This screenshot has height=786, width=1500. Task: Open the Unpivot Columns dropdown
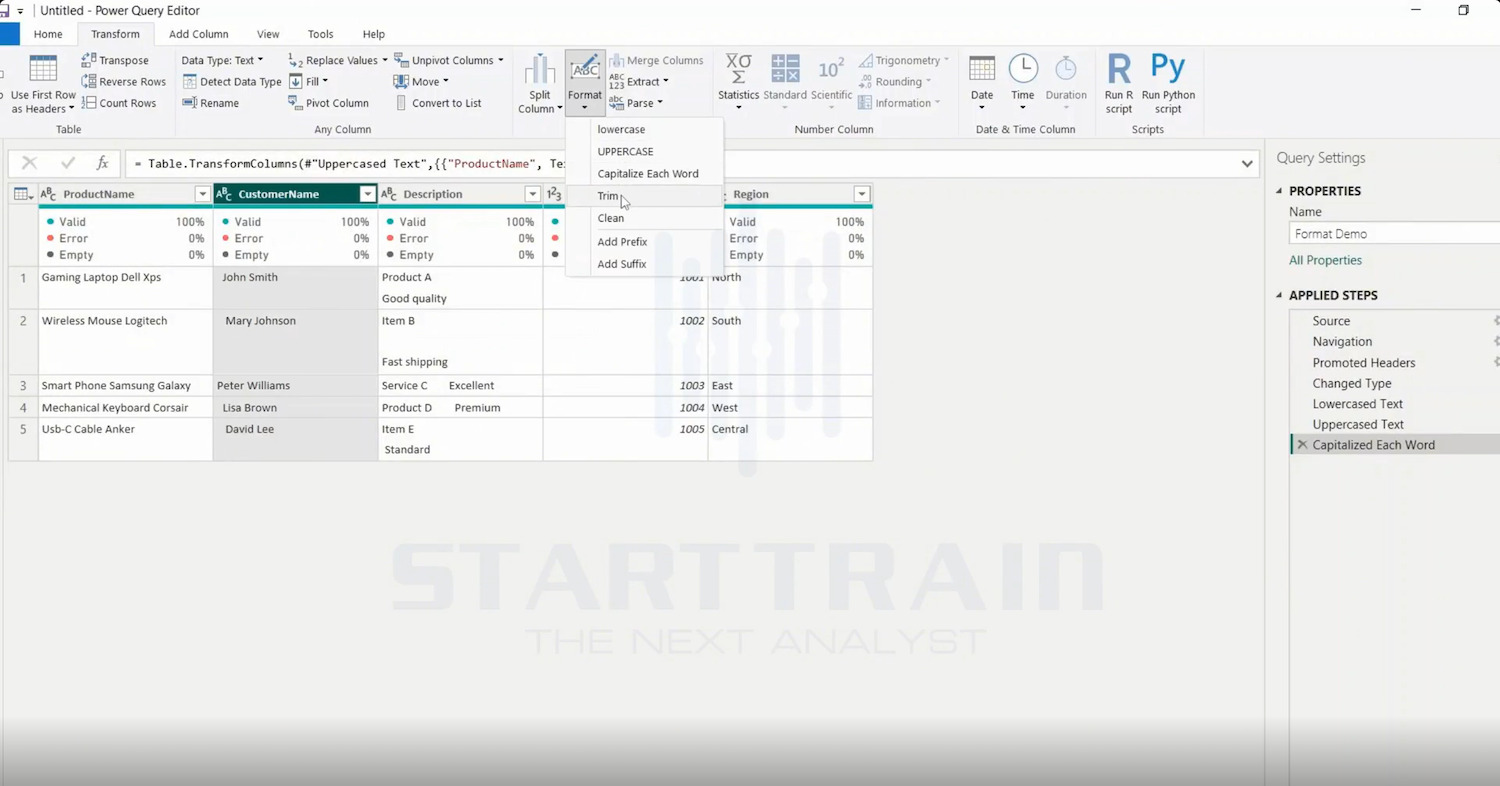pyautogui.click(x=449, y=60)
